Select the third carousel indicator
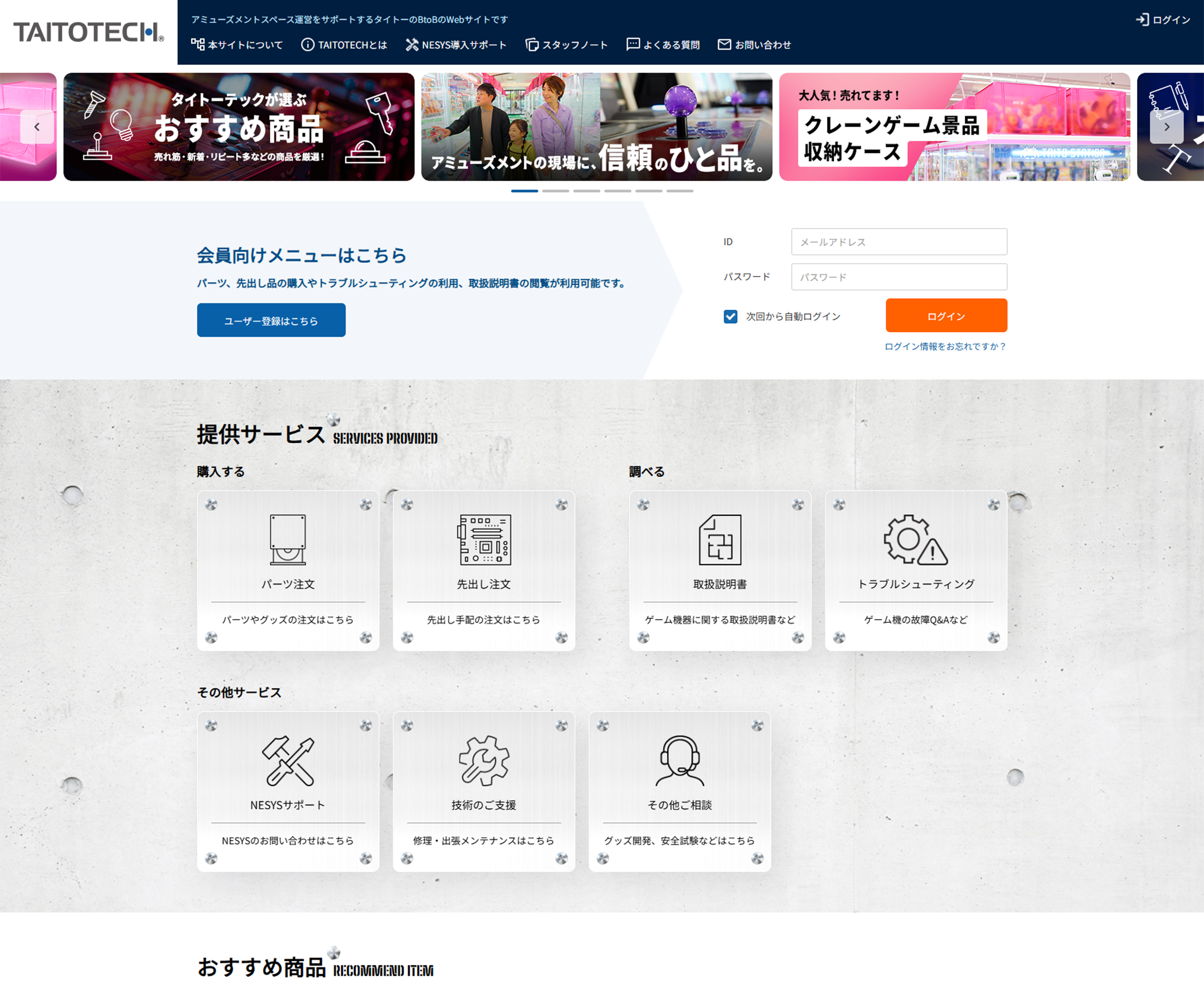The width and height of the screenshot is (1204, 997). click(586, 191)
